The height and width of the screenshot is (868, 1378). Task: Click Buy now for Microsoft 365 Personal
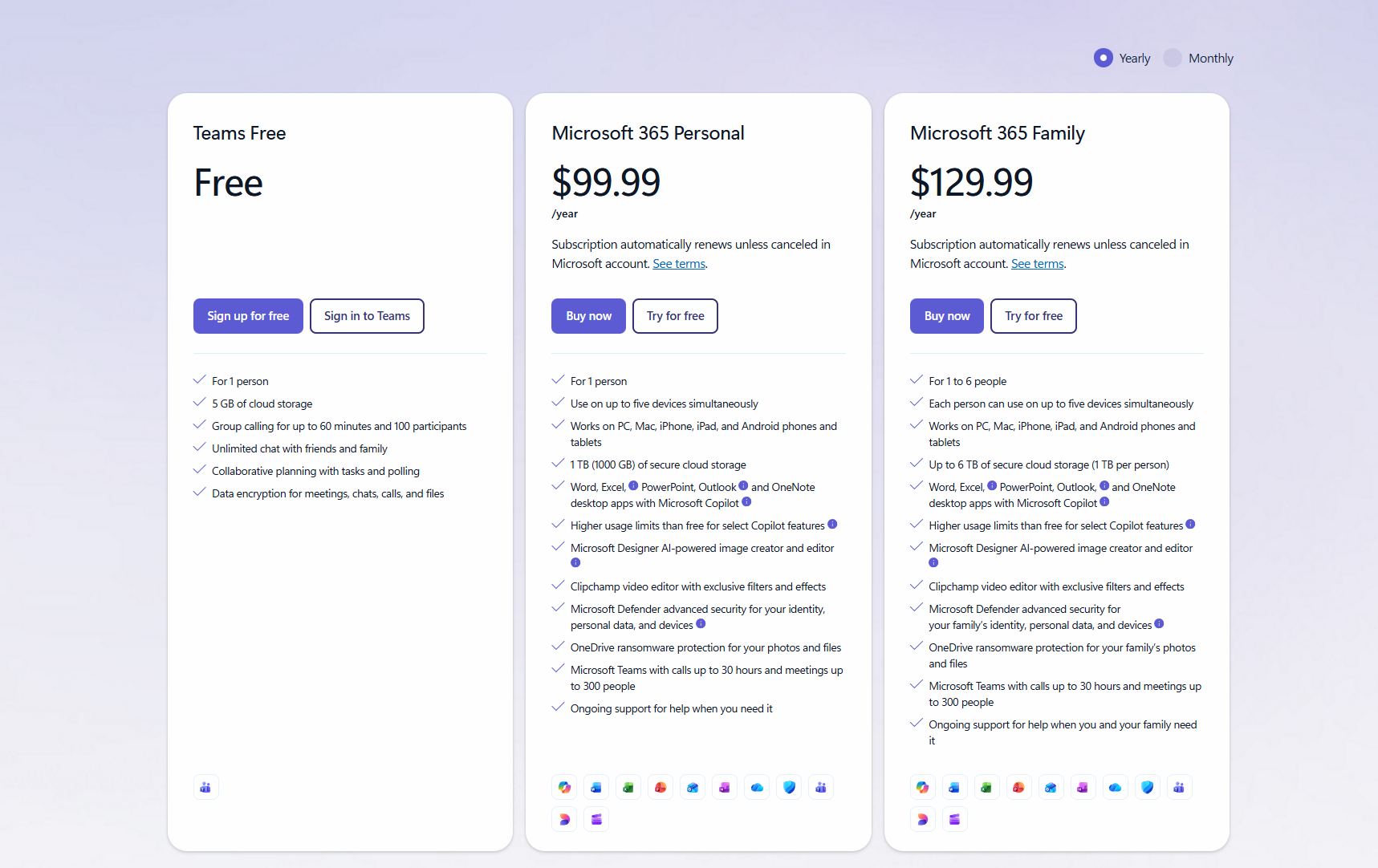[x=588, y=316]
